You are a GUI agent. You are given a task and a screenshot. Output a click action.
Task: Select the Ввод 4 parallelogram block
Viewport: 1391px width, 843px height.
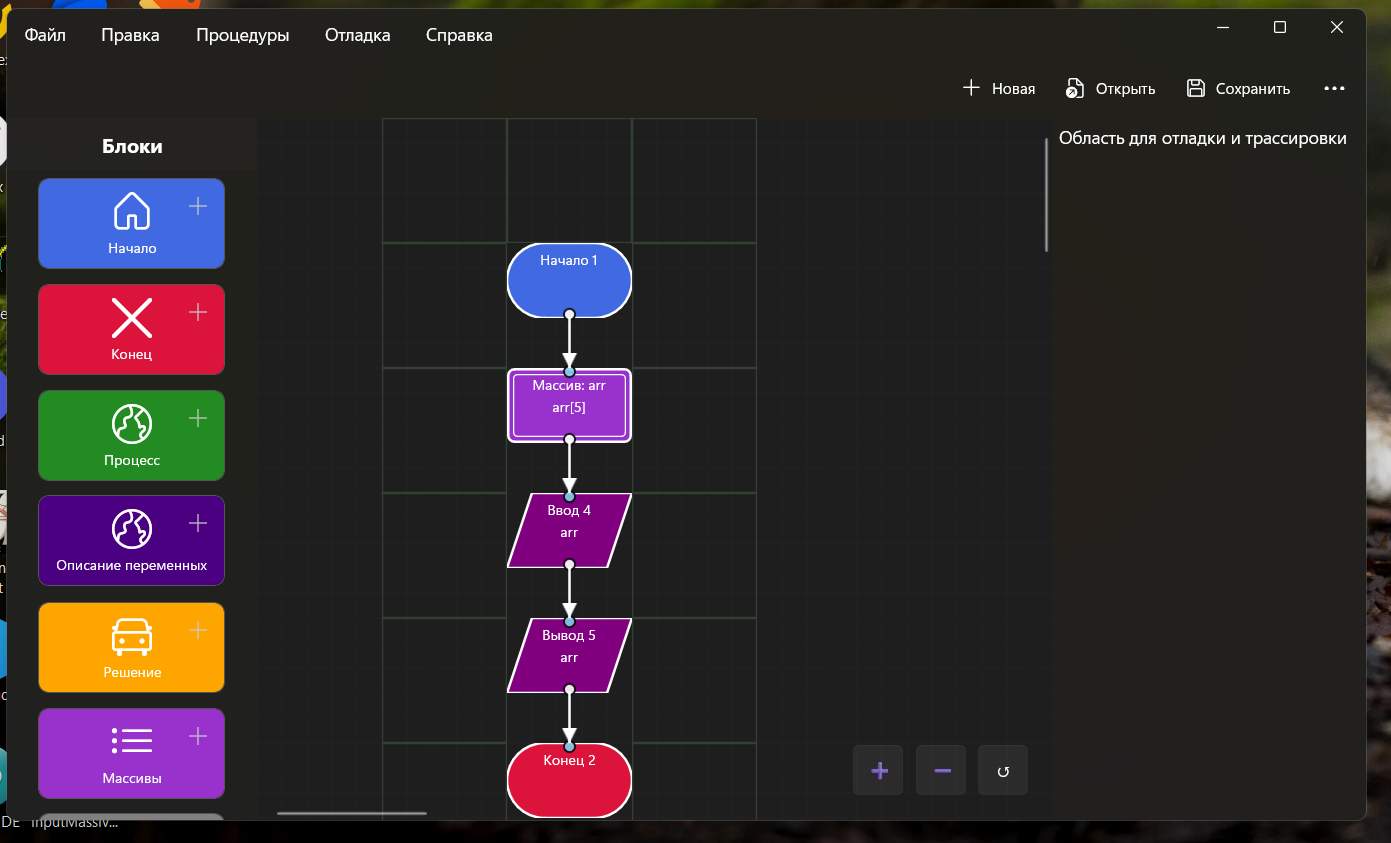[x=569, y=530]
